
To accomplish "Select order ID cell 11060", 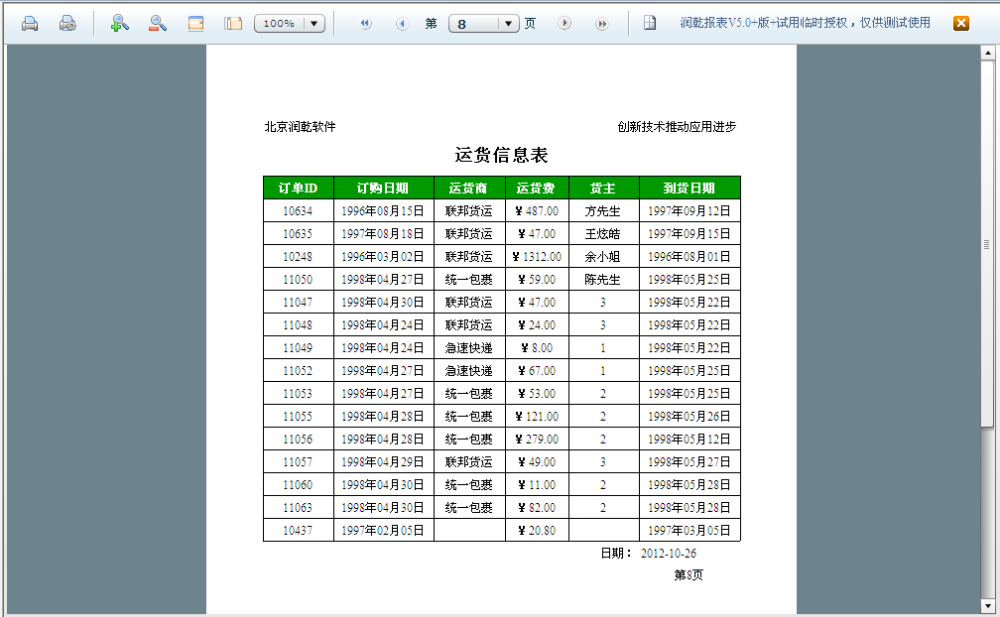I will pyautogui.click(x=298, y=485).
